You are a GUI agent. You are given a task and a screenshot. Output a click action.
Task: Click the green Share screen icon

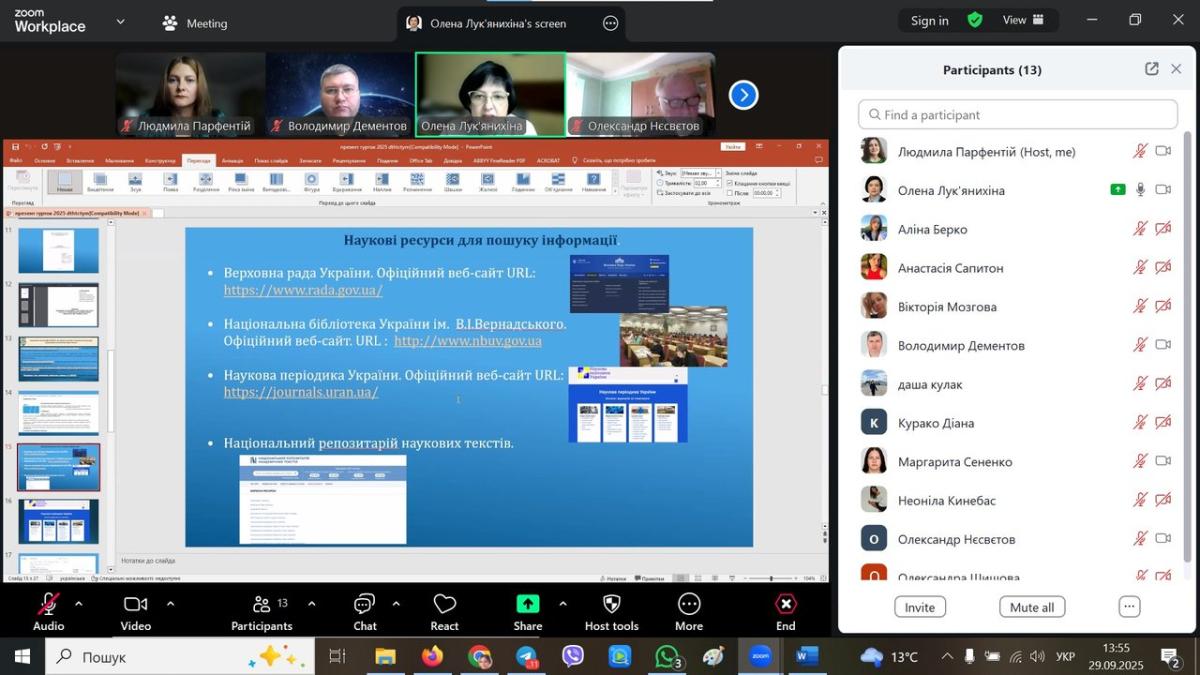[x=527, y=604]
